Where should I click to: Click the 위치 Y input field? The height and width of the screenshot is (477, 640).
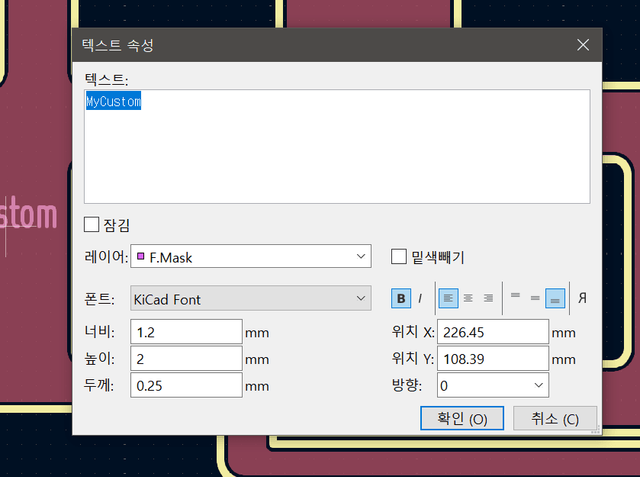pyautogui.click(x=493, y=358)
